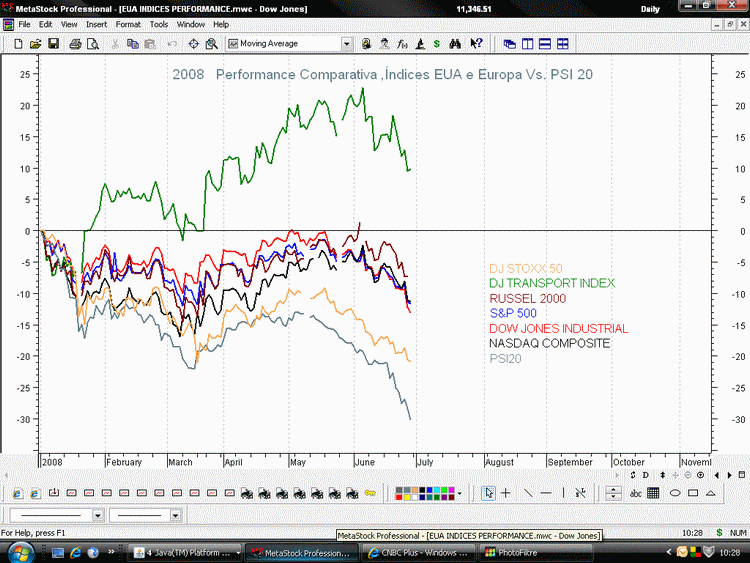Viewport: 750px width, 563px height.
Task: Click the up/down stepper control
Action: click(x=613, y=493)
